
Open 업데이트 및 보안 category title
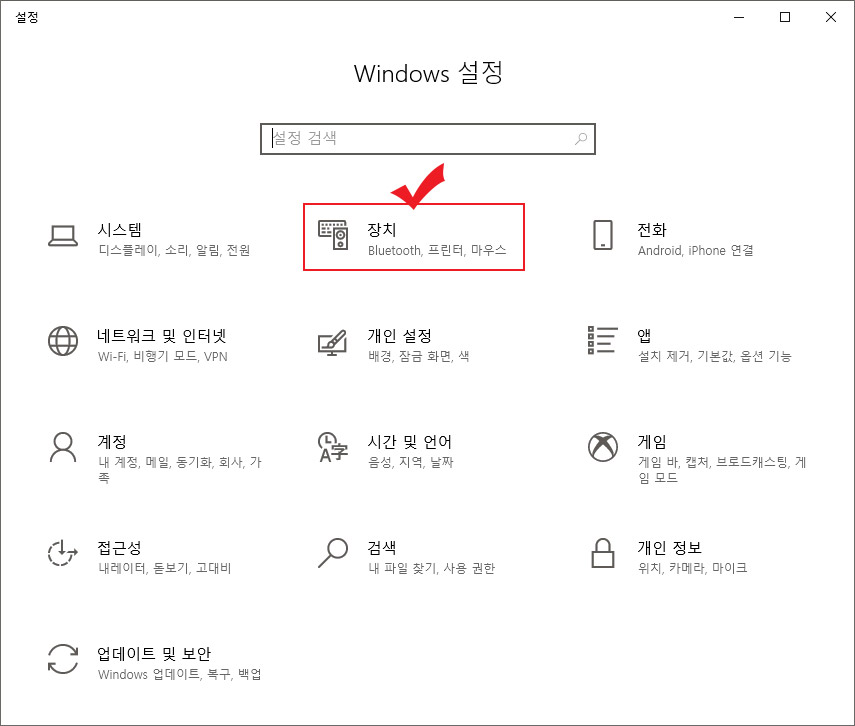pos(154,653)
